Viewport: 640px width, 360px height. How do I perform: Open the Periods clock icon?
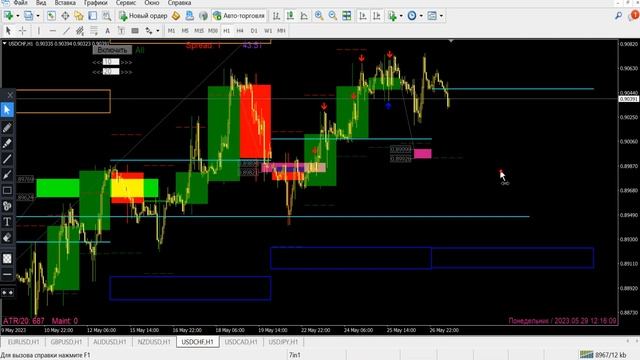tap(412, 16)
